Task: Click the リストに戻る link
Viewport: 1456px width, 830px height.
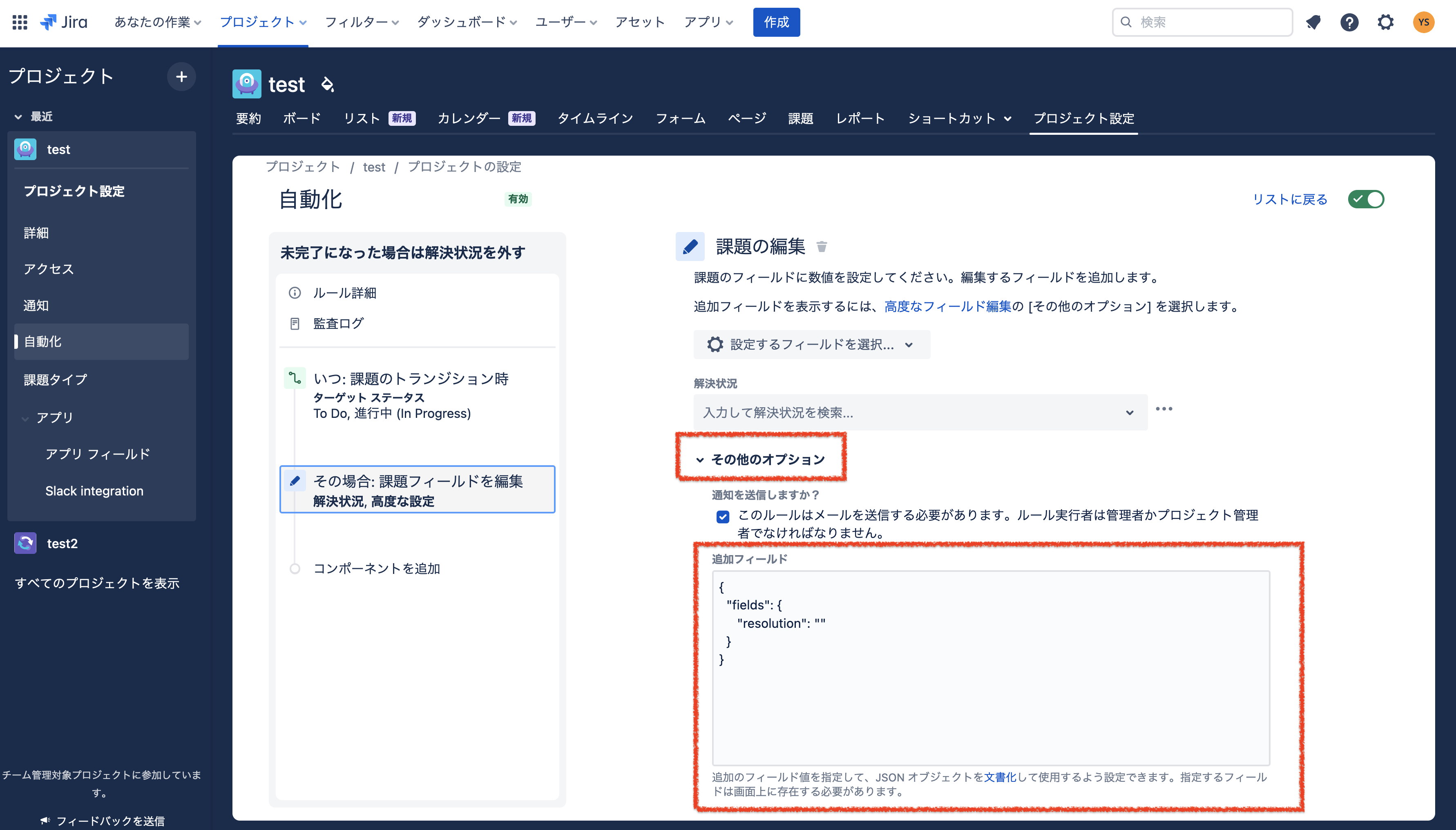Action: click(x=1290, y=199)
